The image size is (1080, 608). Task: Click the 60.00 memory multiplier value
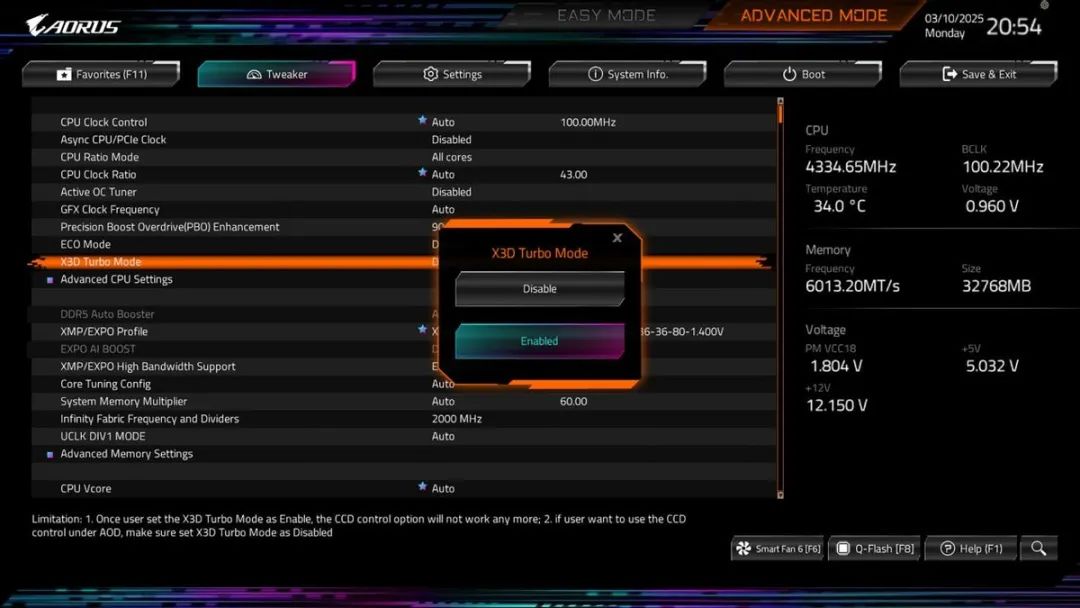click(573, 401)
